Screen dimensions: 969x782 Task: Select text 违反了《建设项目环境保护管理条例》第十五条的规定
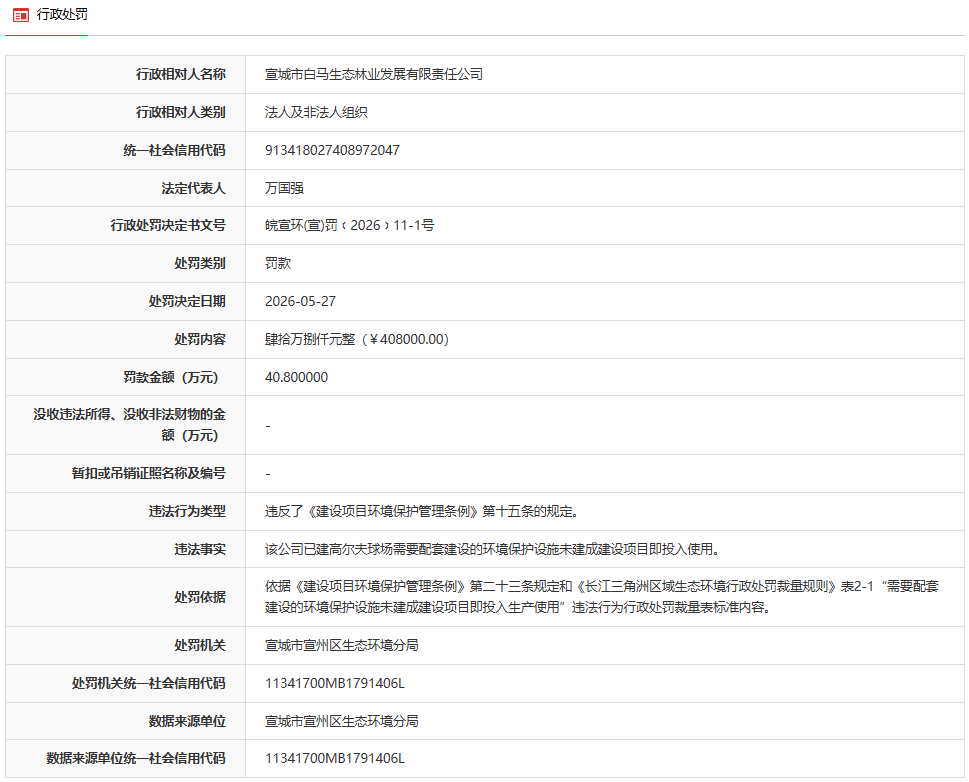coord(422,511)
